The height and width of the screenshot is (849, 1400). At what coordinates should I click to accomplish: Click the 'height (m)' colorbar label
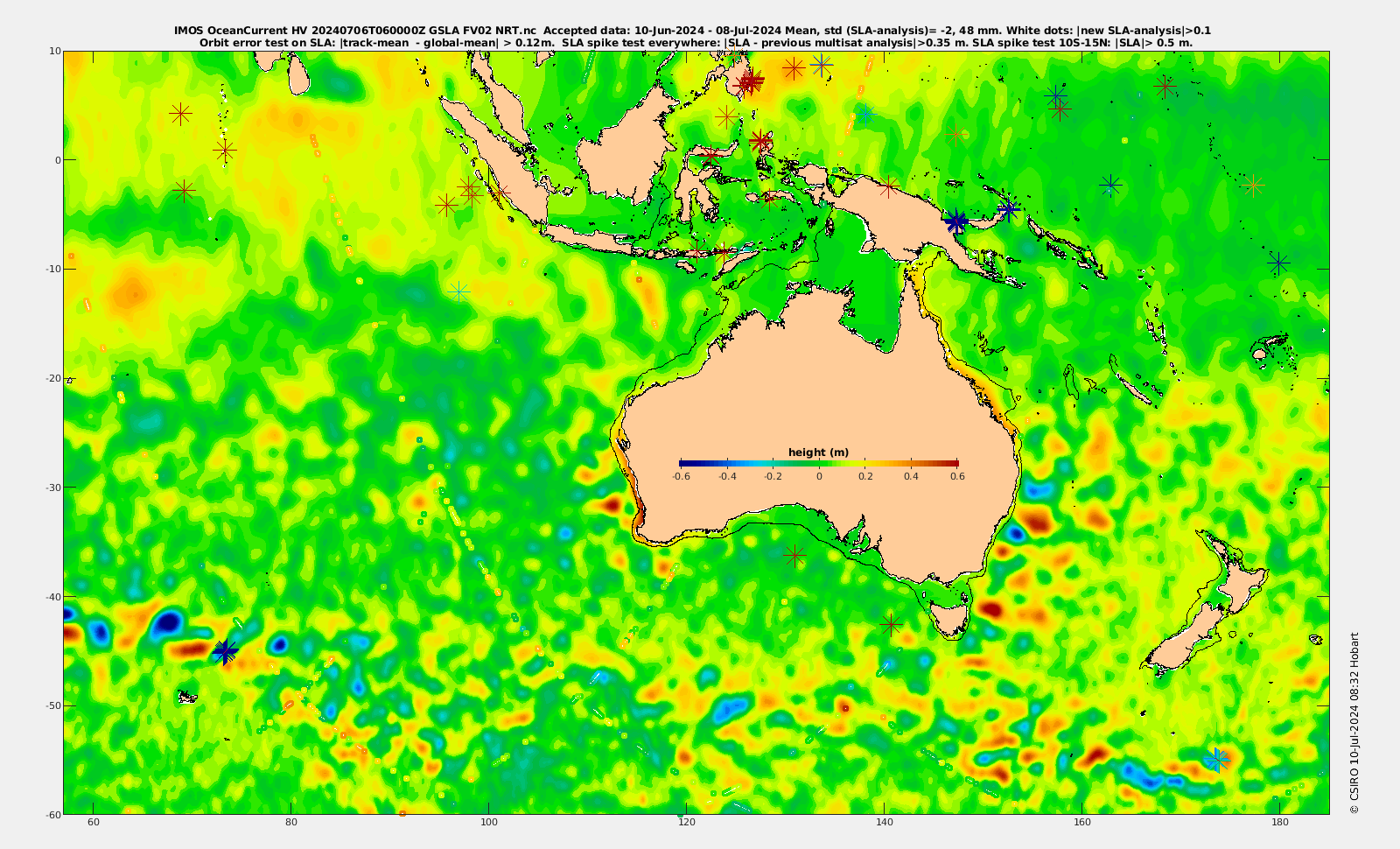click(x=818, y=453)
